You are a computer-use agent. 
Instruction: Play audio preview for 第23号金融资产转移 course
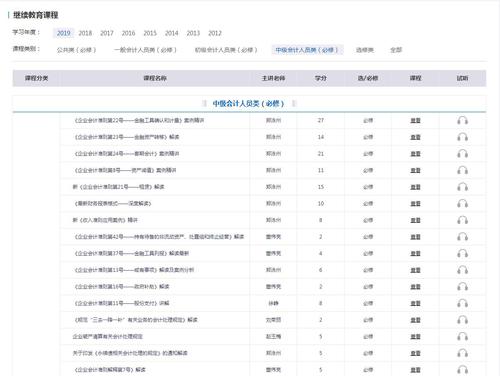pyautogui.click(x=462, y=137)
